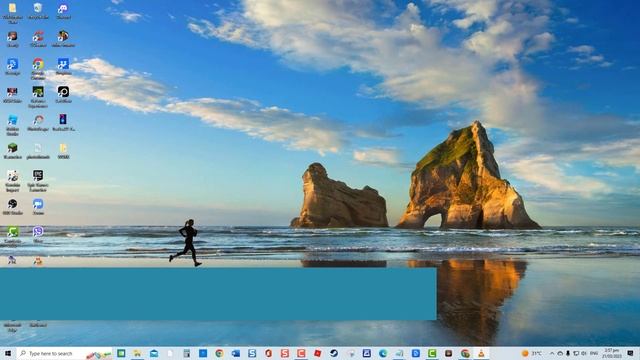Viewport: 640px width, 360px height.
Task: Open the taskbar clock and calendar
Action: [611, 353]
